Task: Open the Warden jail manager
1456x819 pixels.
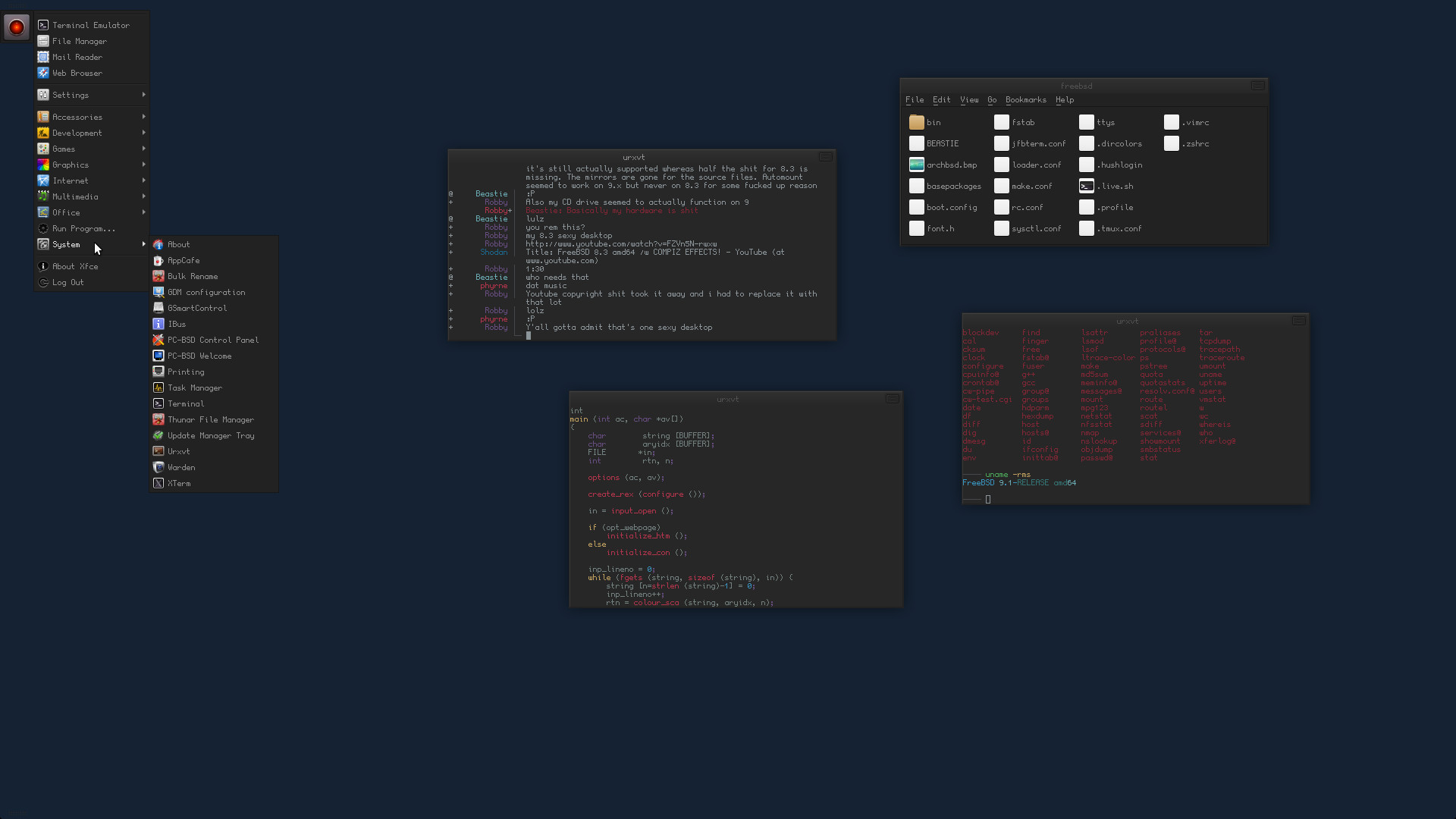Action: (x=180, y=467)
